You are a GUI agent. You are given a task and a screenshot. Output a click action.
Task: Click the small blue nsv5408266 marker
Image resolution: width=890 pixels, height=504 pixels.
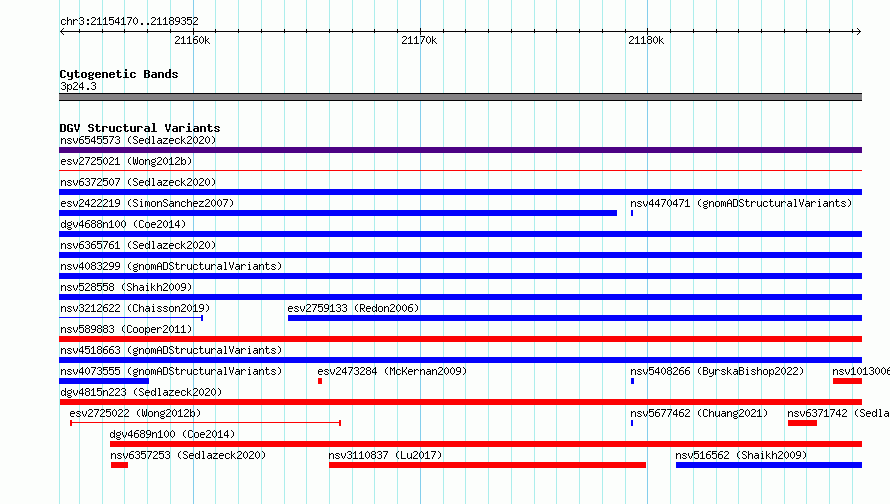point(632,381)
